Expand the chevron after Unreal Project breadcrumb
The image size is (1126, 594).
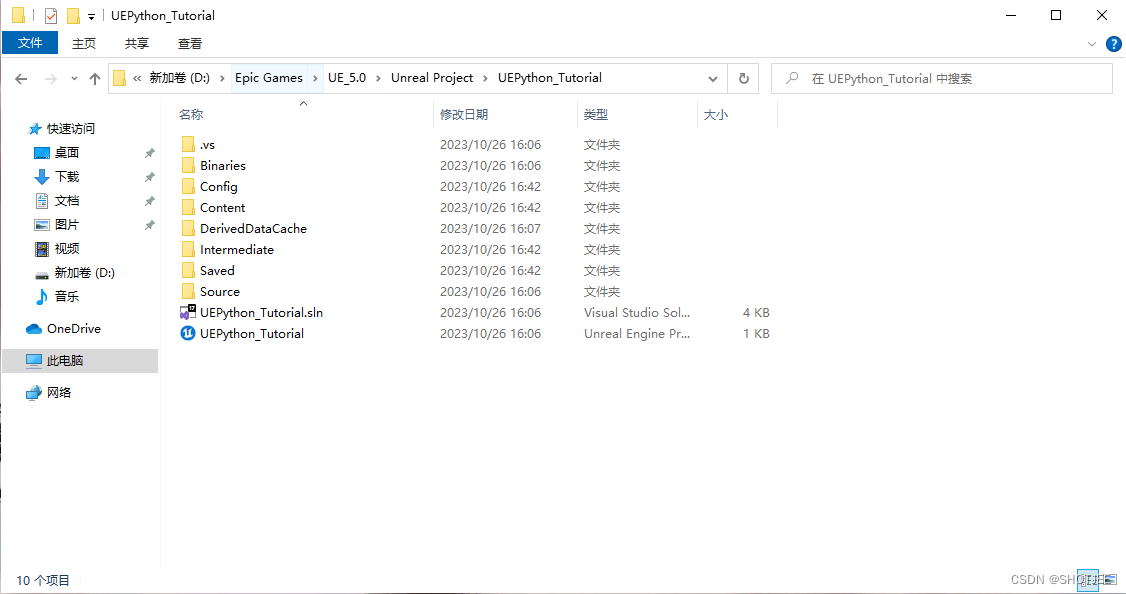[x=485, y=78]
